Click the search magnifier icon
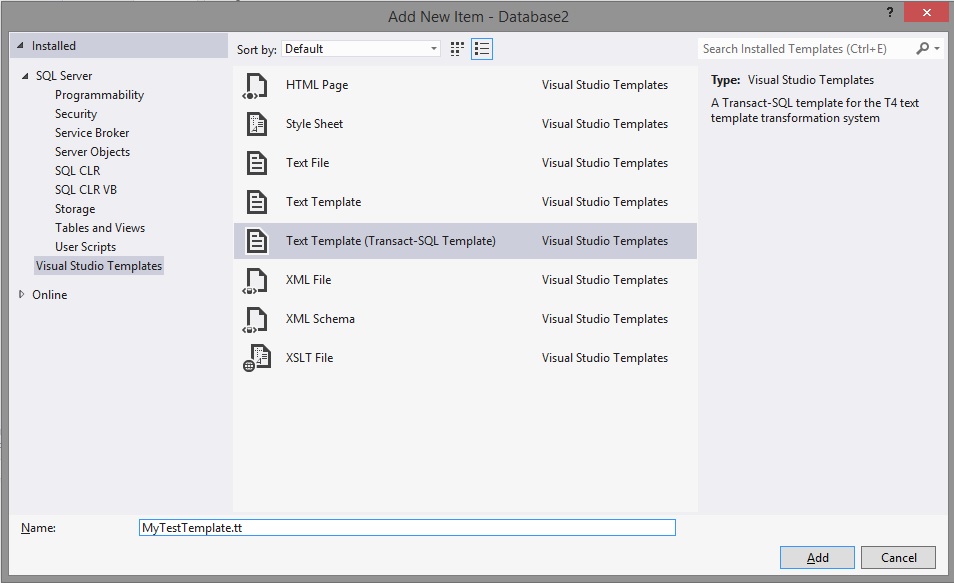This screenshot has height=583, width=954. point(923,48)
